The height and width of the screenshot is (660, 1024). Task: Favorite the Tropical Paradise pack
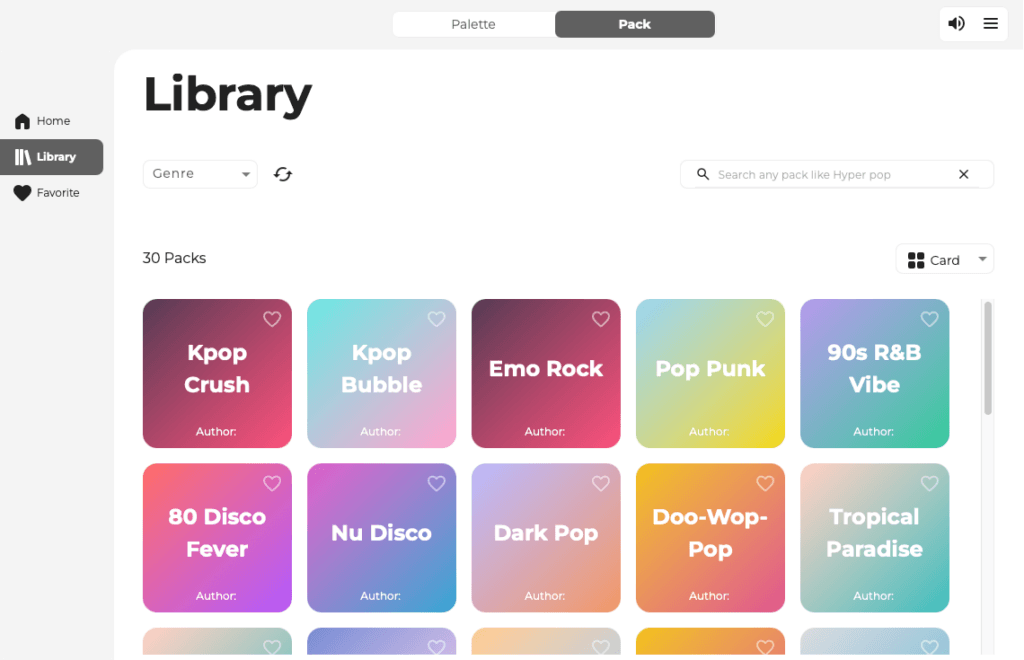point(929,483)
